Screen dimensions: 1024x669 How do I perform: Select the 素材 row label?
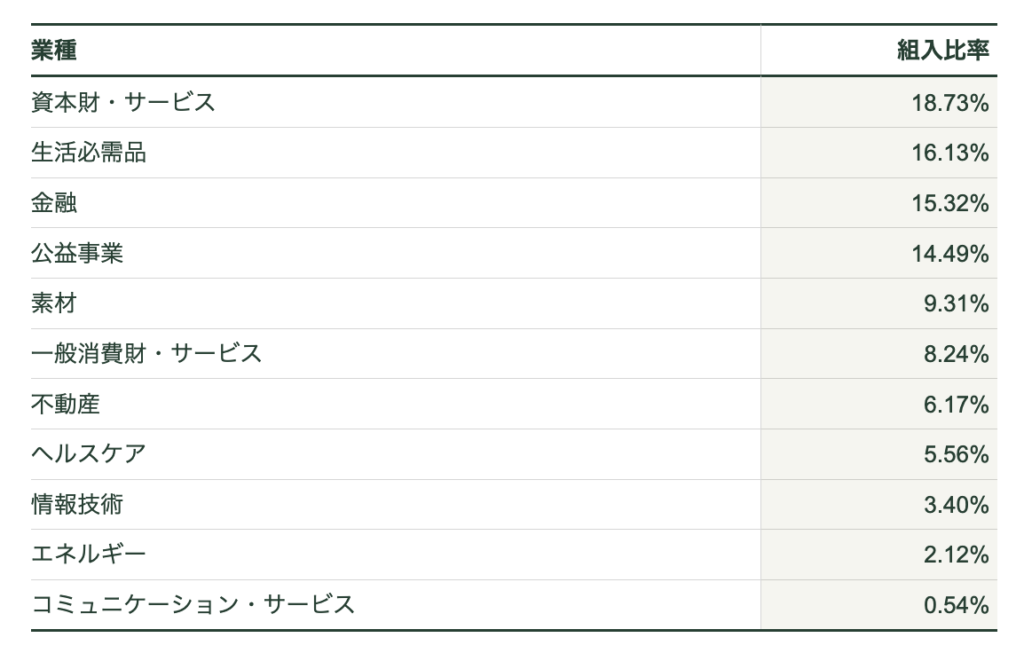click(55, 304)
